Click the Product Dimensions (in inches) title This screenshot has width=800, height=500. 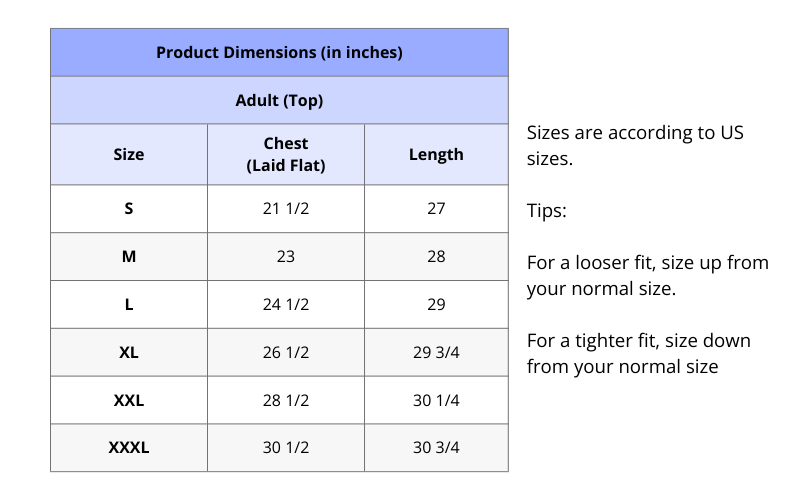[x=279, y=52]
